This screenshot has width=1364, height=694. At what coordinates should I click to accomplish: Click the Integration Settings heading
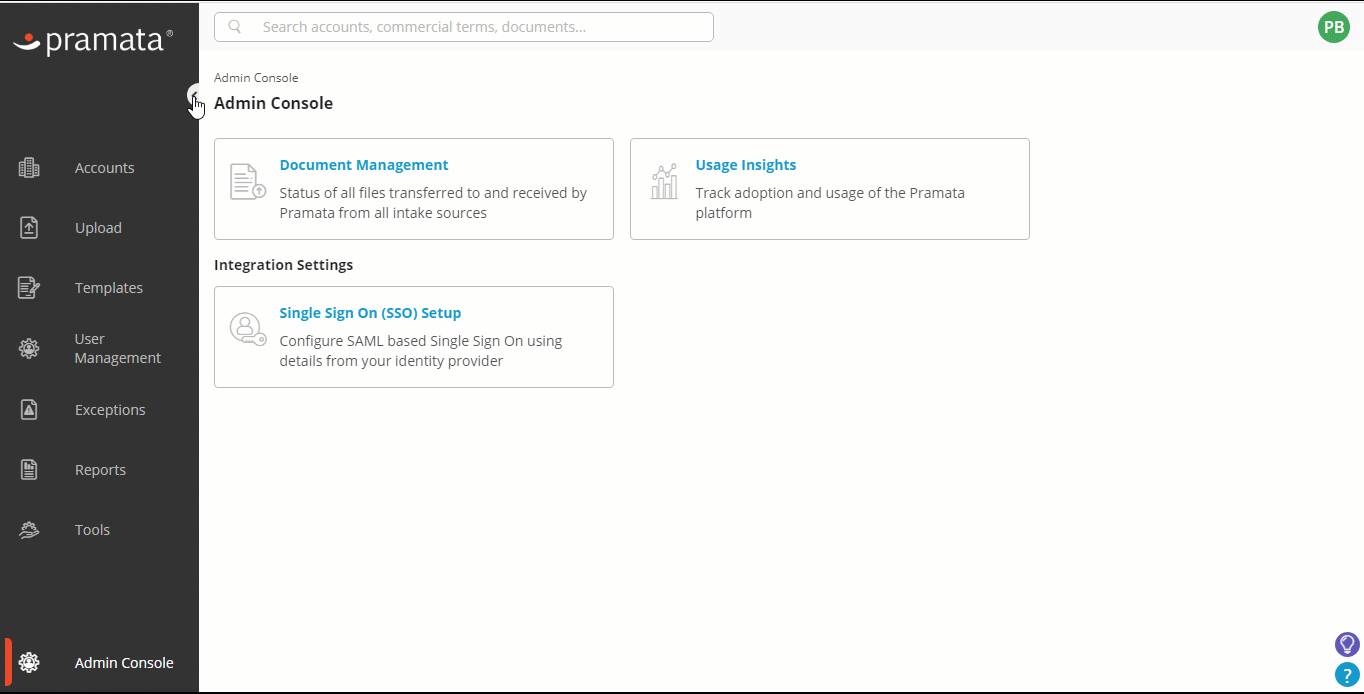pyautogui.click(x=284, y=265)
